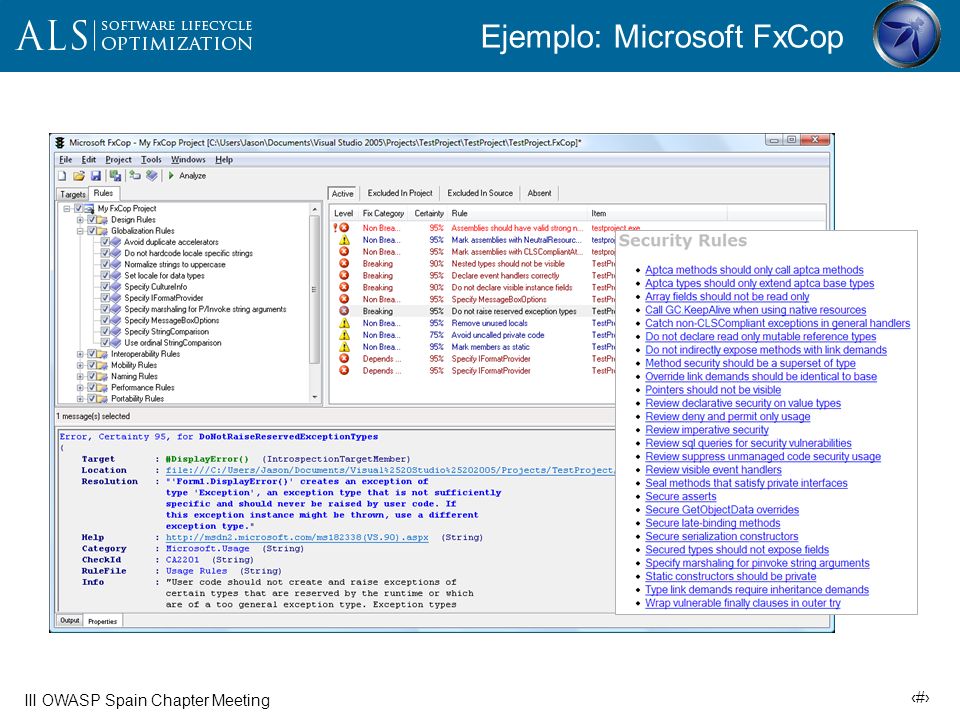This screenshot has width=960, height=720.
Task: Click the warning icon for 'Mark assemblies with NeutralResourc...'
Action: pos(345,239)
